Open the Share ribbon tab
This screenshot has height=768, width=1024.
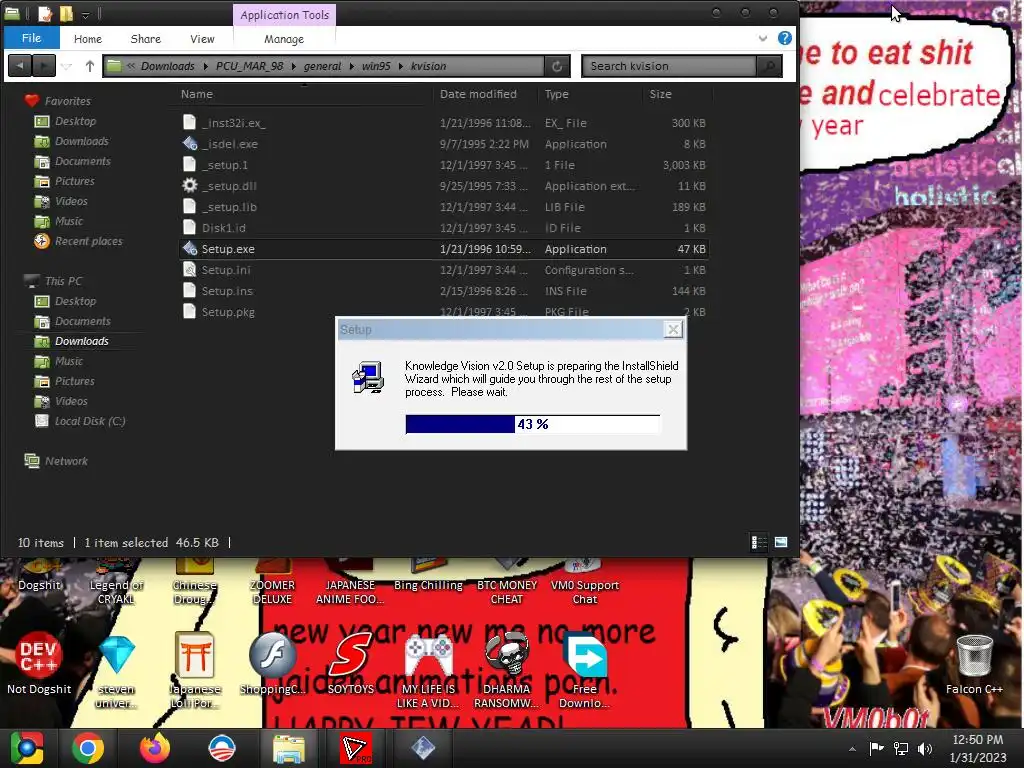point(146,39)
